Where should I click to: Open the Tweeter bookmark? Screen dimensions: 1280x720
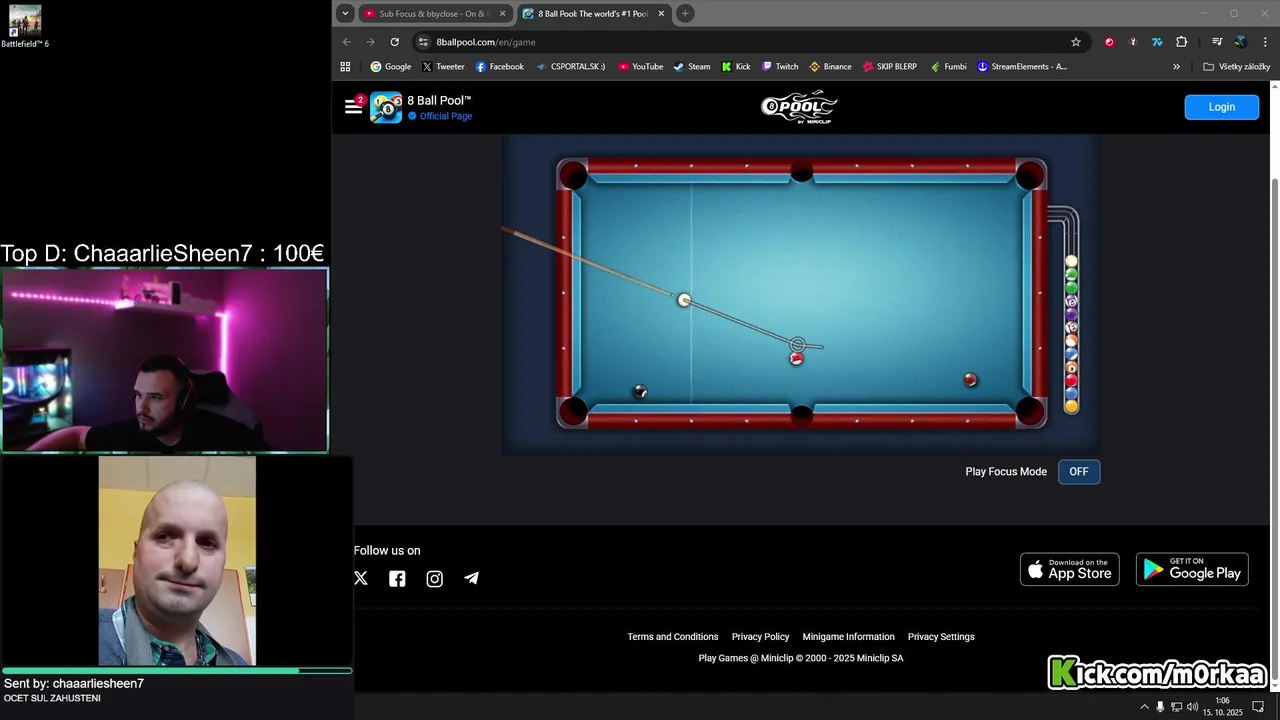pyautogui.click(x=443, y=67)
